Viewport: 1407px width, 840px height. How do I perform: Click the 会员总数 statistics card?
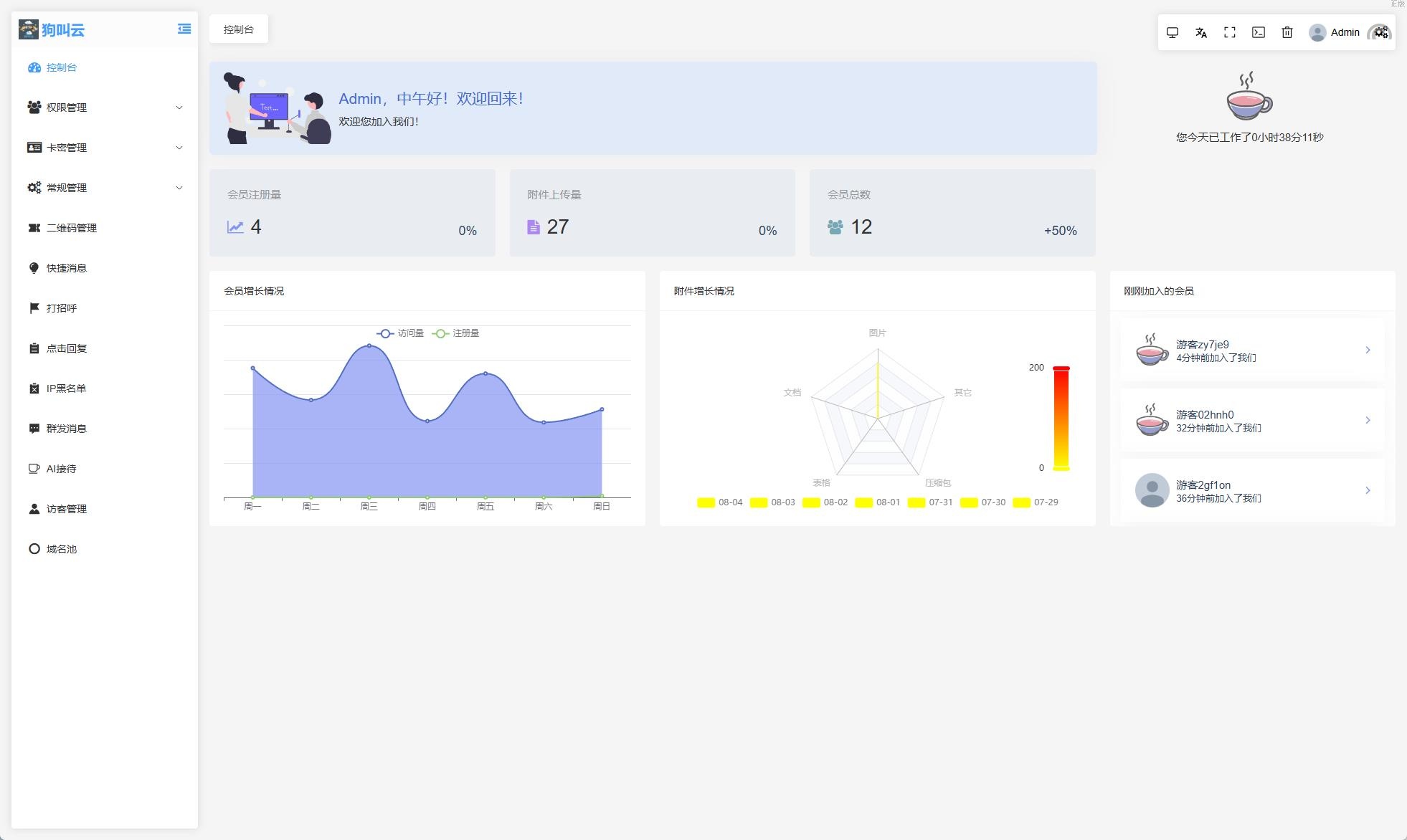coord(952,213)
